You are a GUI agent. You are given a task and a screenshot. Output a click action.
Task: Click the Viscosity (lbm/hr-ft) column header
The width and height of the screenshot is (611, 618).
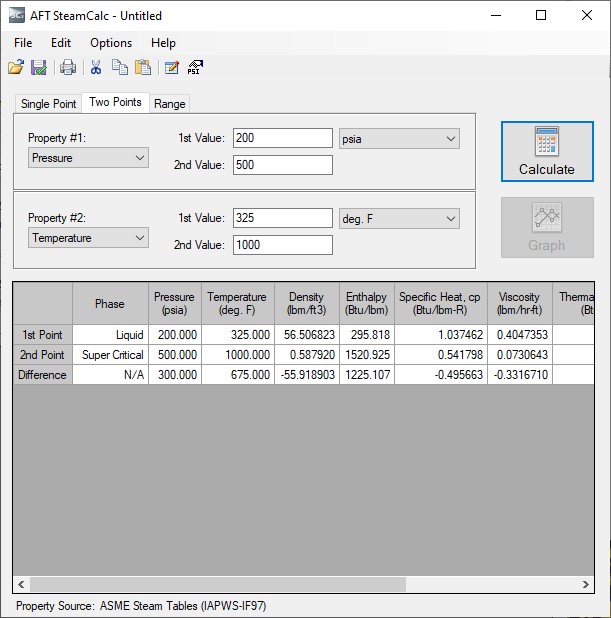click(520, 303)
